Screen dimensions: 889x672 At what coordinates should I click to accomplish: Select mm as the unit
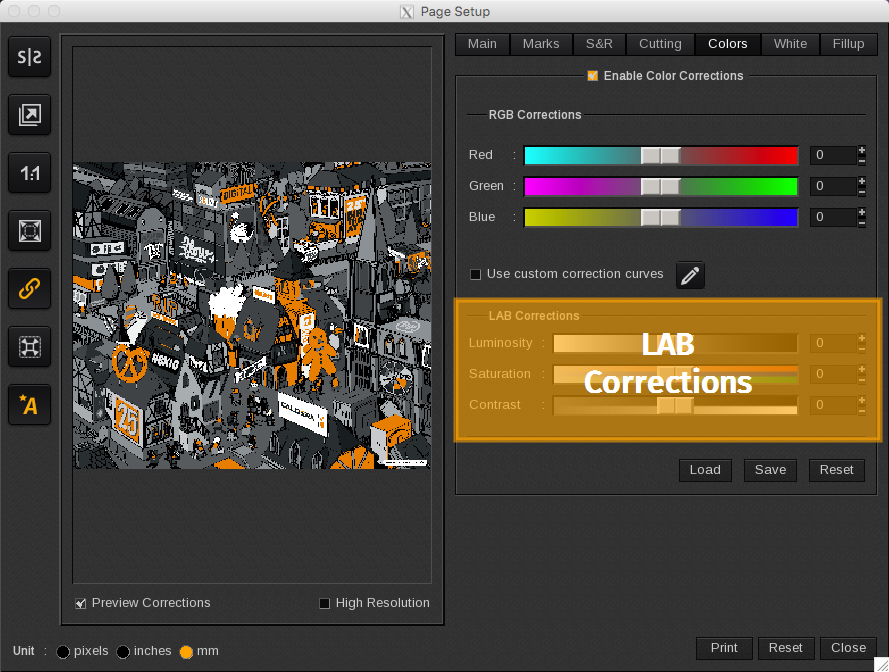click(x=186, y=651)
